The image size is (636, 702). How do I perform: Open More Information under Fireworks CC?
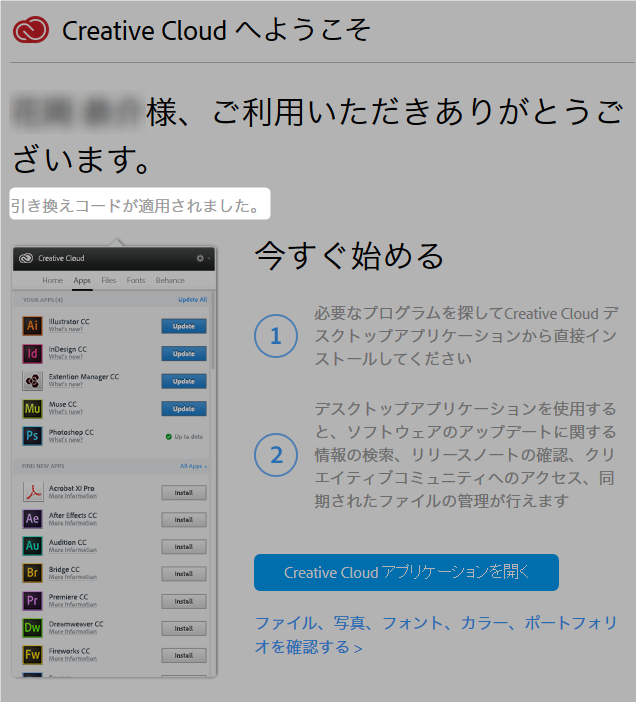point(73,659)
